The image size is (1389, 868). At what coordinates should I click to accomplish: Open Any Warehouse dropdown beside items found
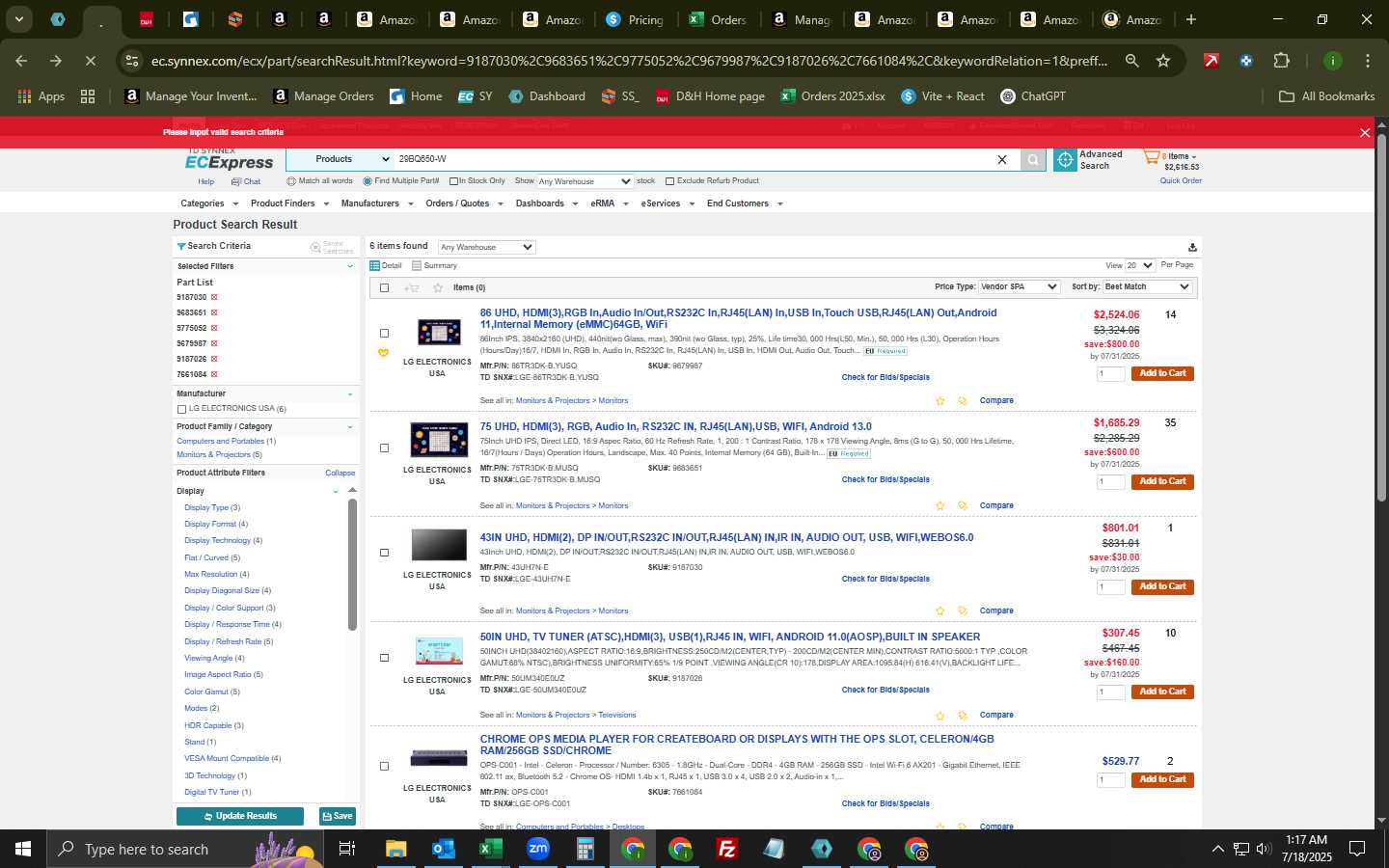pyautogui.click(x=486, y=247)
